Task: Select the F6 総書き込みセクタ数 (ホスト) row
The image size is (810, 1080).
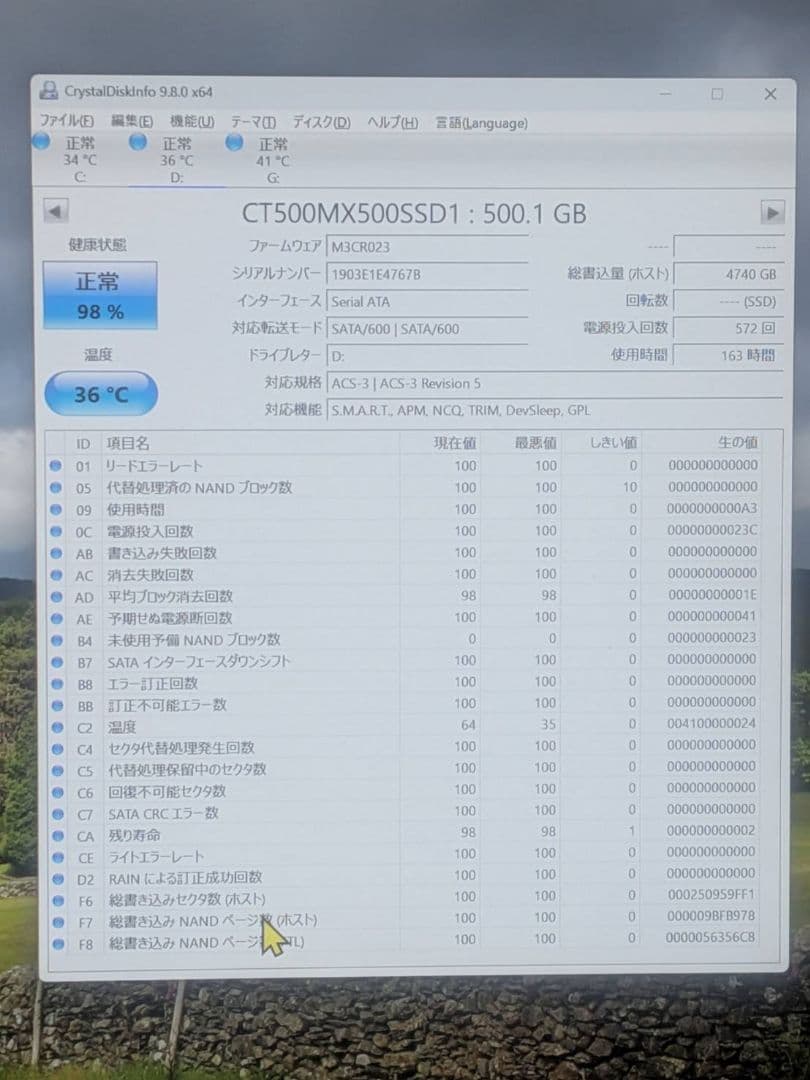Action: [405, 897]
